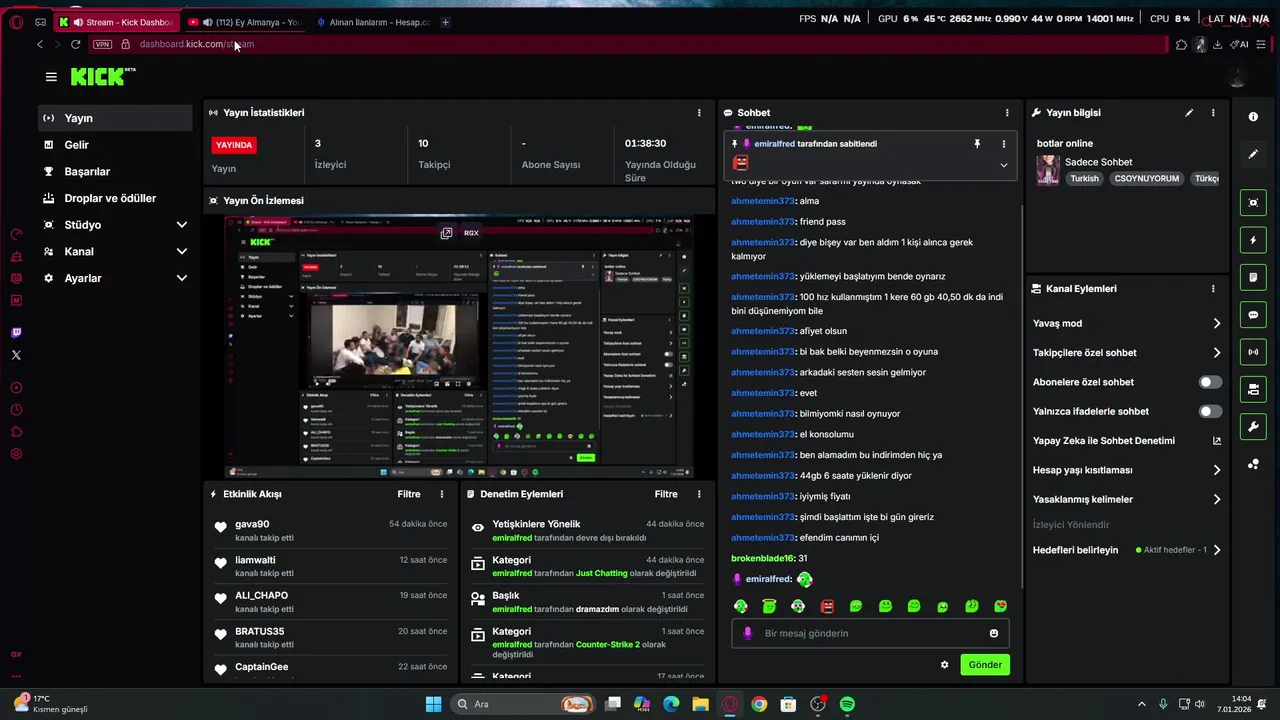This screenshot has width=1280, height=720.
Task: Click the Turkish language tag
Action: 1084,179
